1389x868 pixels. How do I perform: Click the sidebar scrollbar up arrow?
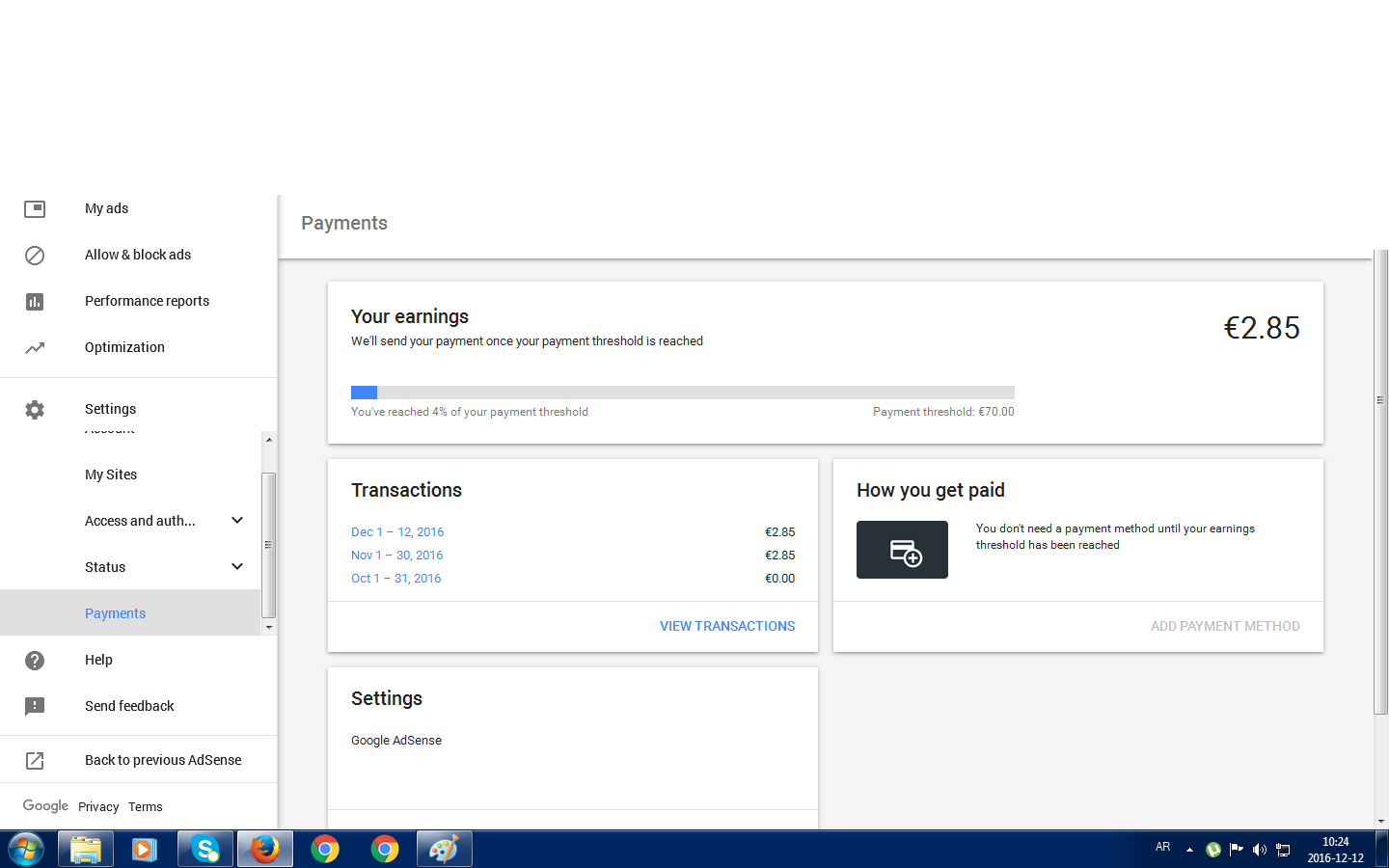(x=269, y=440)
